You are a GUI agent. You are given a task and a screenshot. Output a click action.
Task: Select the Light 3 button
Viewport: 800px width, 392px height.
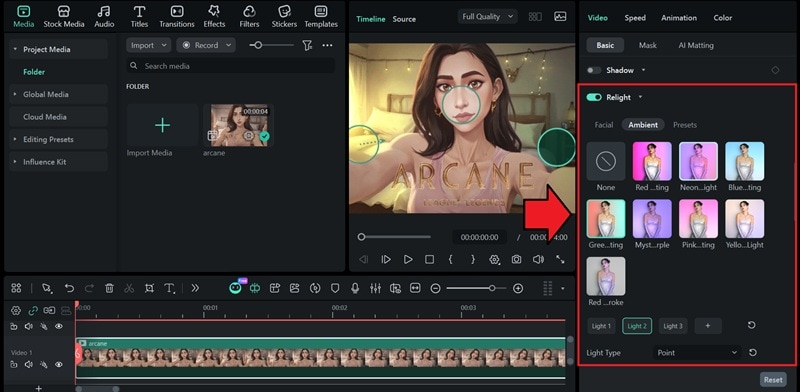click(673, 326)
